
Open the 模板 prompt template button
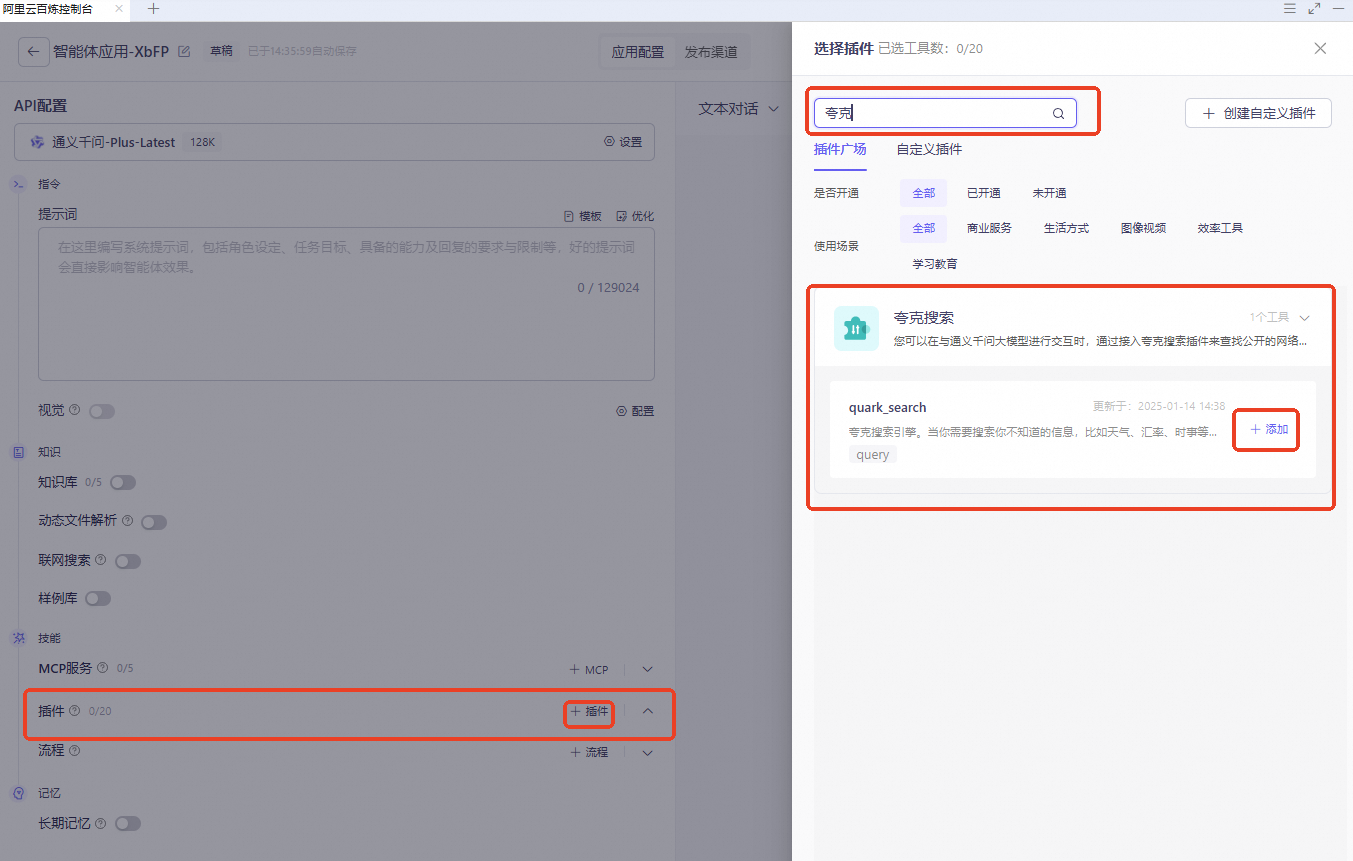(583, 216)
